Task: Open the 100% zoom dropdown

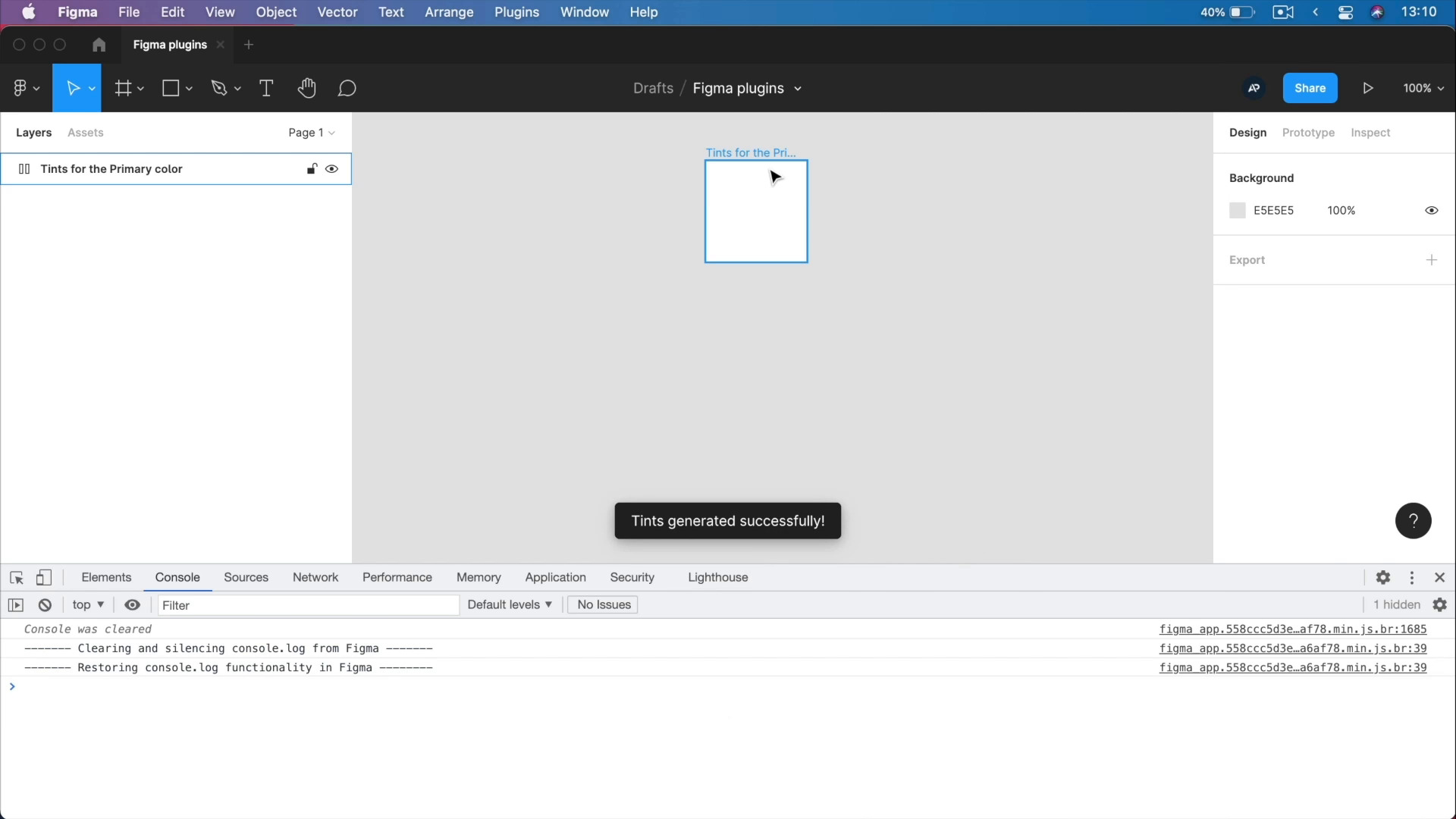Action: click(x=1423, y=89)
